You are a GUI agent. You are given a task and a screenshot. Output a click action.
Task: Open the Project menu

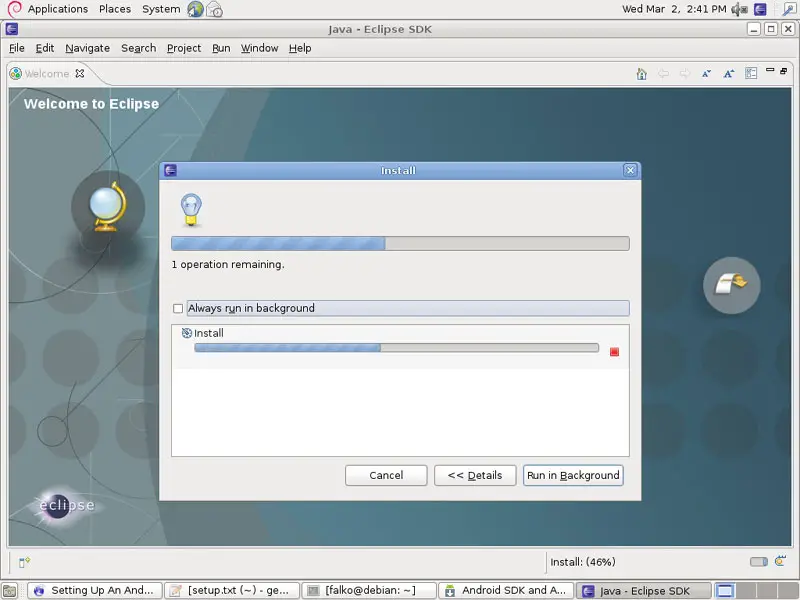point(184,48)
